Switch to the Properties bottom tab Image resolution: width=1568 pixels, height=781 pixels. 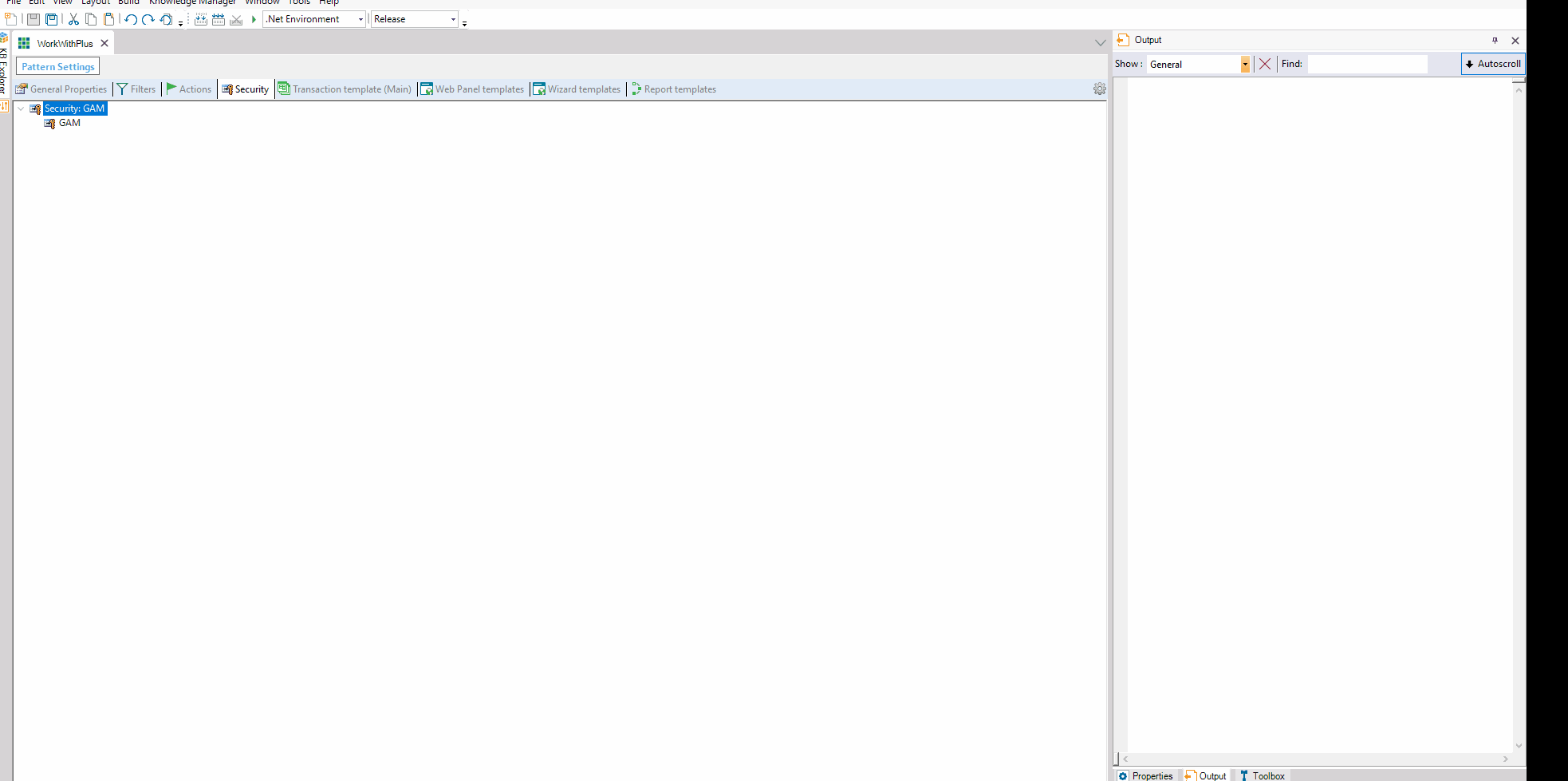pyautogui.click(x=1145, y=775)
